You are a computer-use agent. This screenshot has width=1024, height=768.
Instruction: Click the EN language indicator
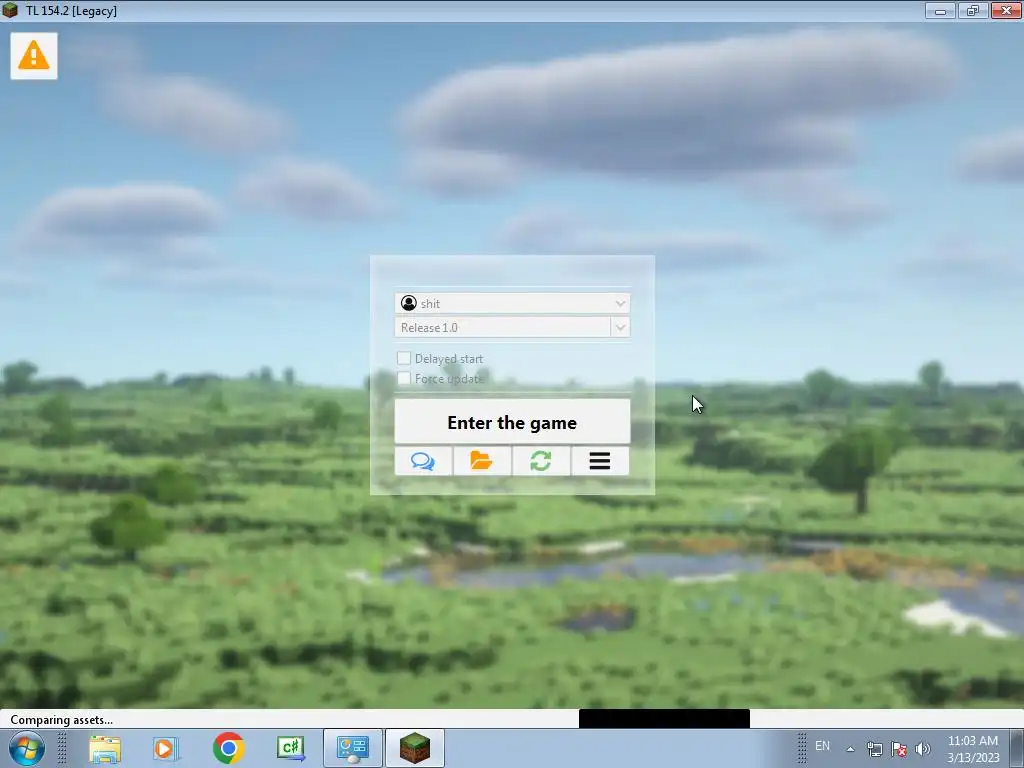click(822, 746)
